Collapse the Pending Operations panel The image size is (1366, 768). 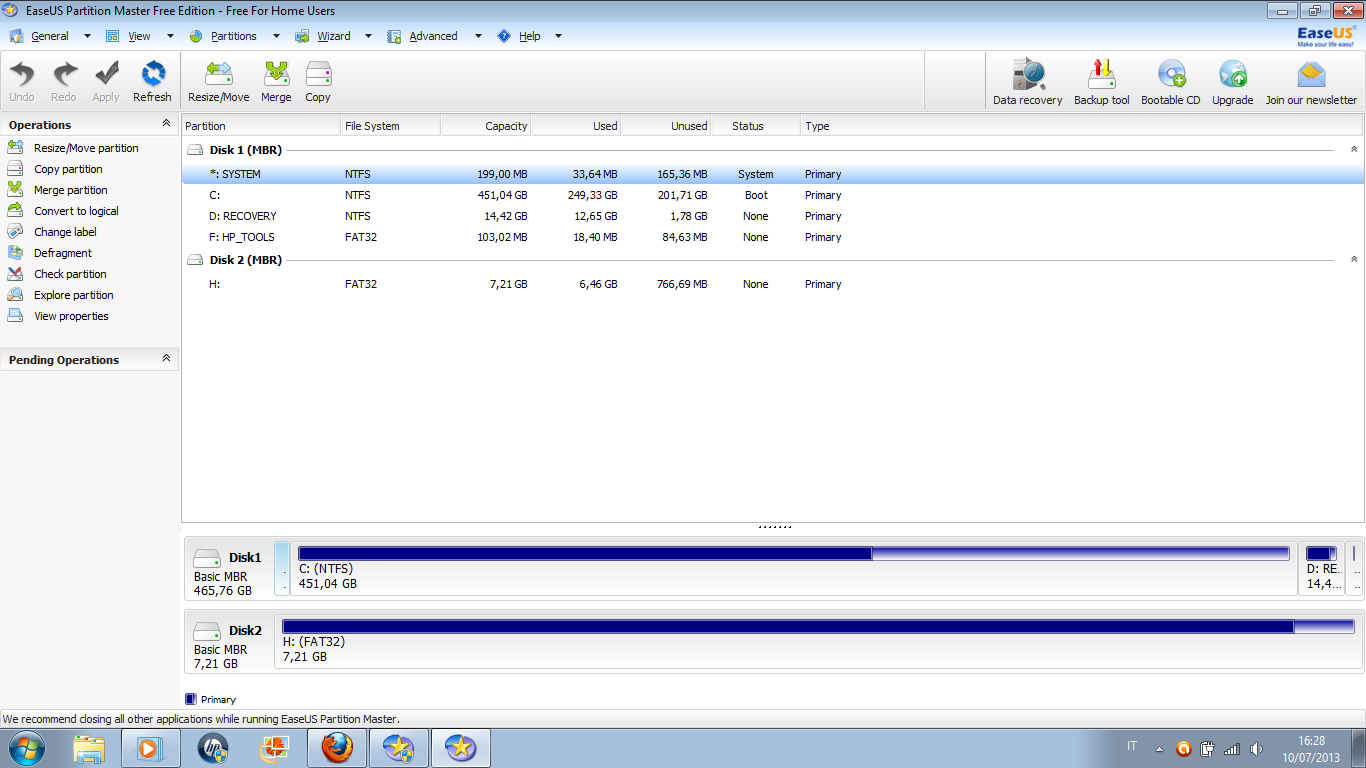166,359
